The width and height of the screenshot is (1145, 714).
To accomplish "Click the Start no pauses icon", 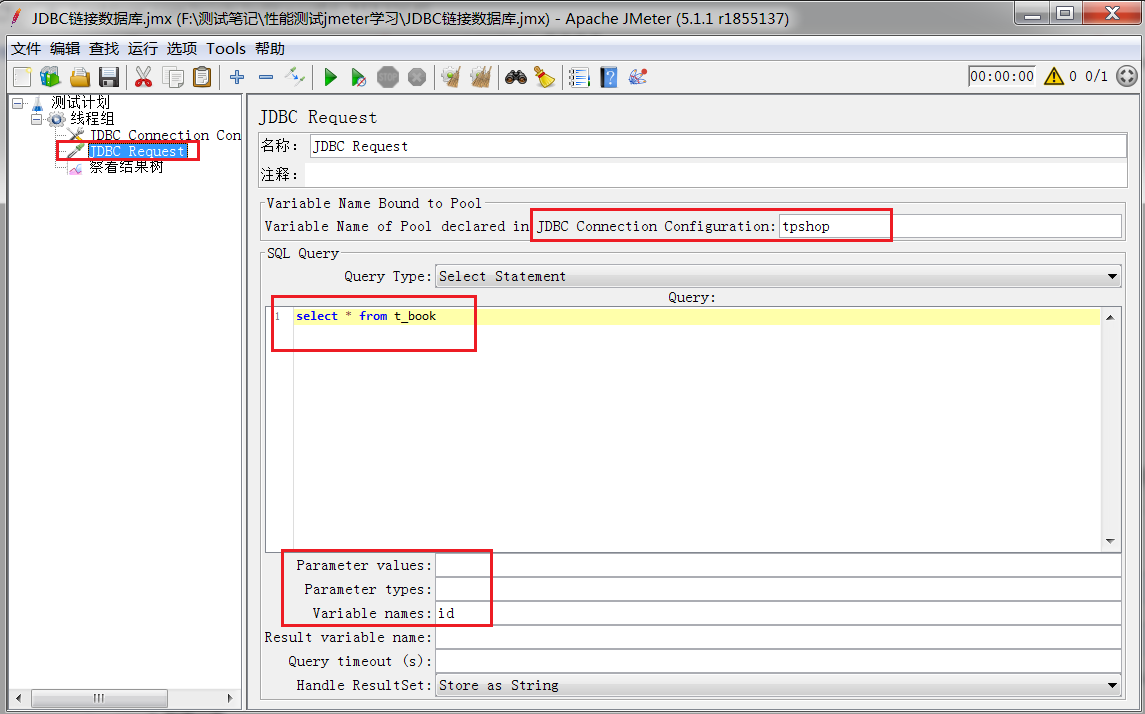I will click(359, 77).
